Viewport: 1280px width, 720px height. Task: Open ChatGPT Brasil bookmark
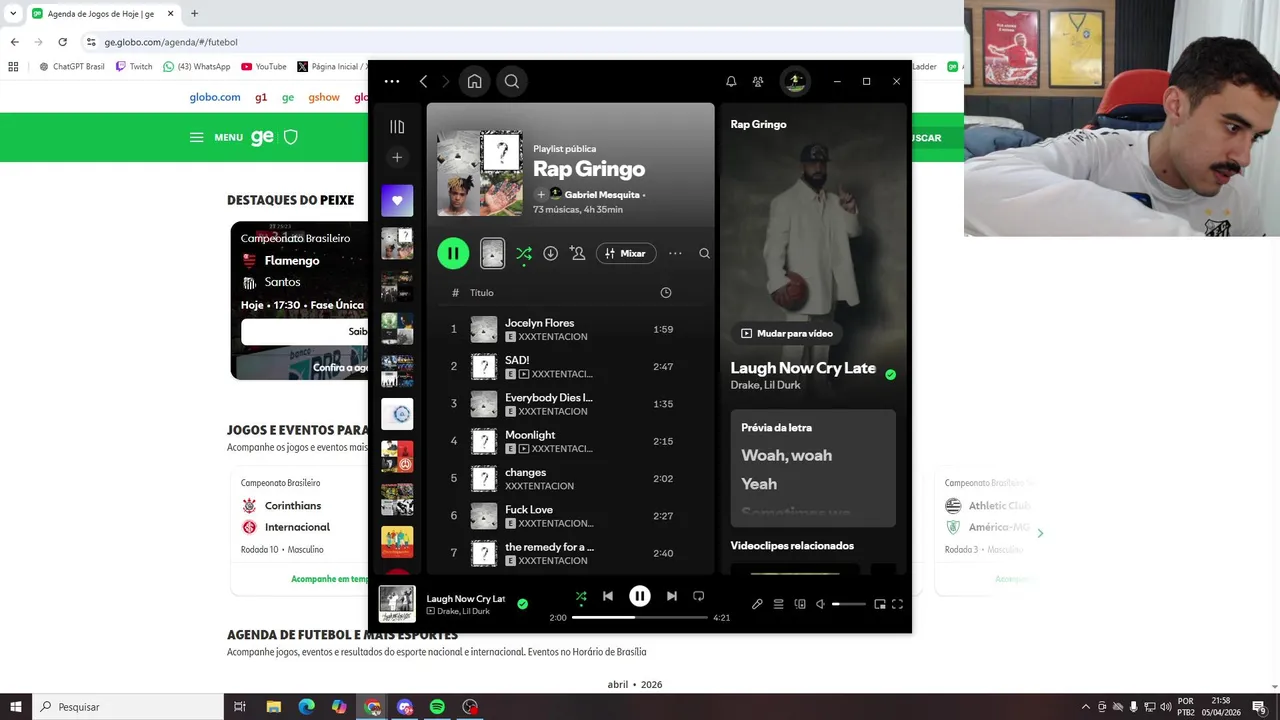pyautogui.click(x=72, y=67)
